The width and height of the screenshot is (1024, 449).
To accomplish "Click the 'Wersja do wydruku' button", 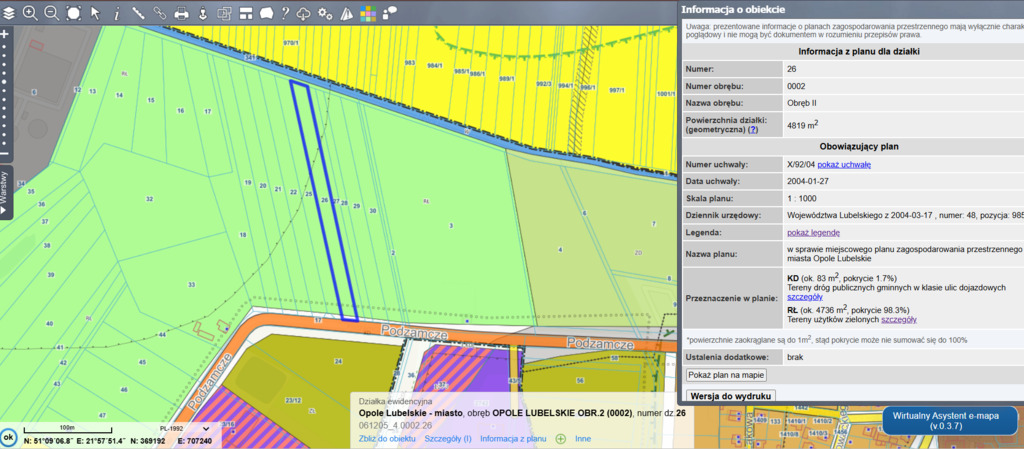I will (733, 397).
